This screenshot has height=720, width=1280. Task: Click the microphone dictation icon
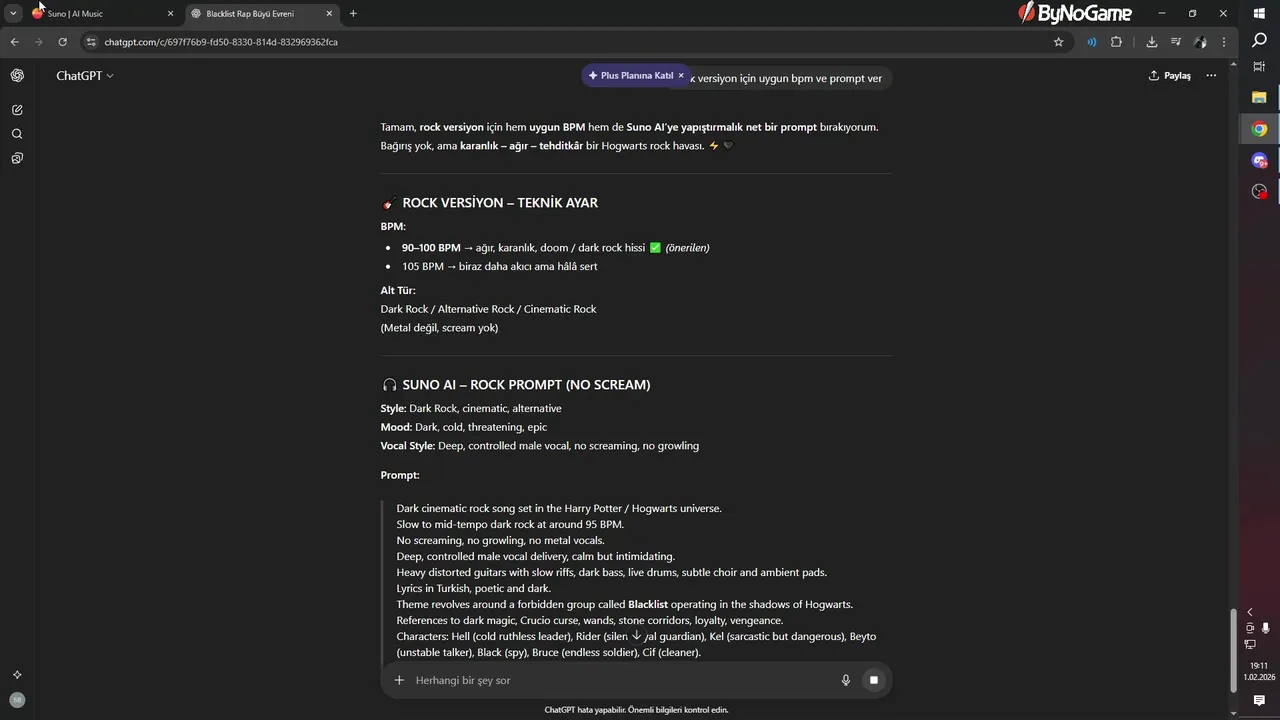click(x=846, y=680)
